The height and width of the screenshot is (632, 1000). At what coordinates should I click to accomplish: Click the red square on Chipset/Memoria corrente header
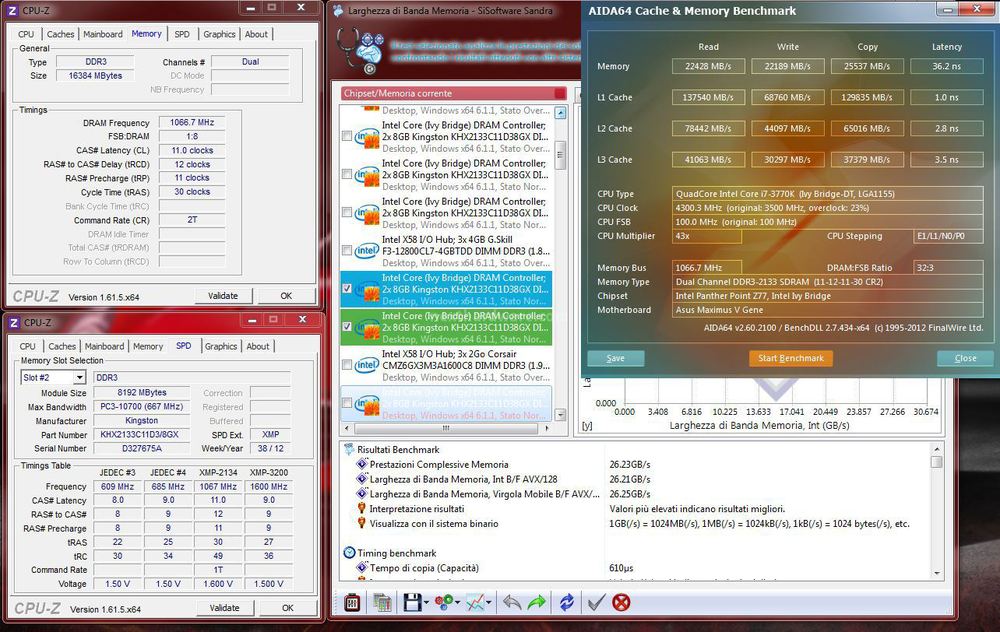pos(560,93)
